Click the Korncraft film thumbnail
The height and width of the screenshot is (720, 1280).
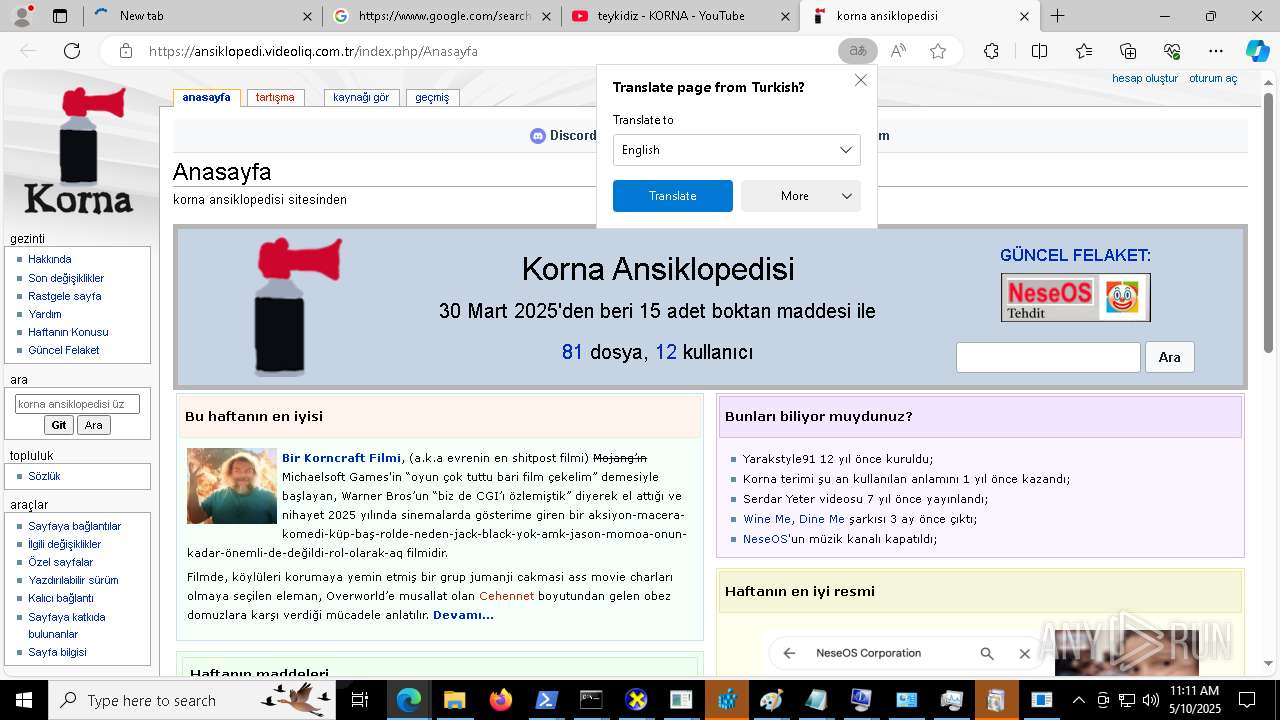232,486
